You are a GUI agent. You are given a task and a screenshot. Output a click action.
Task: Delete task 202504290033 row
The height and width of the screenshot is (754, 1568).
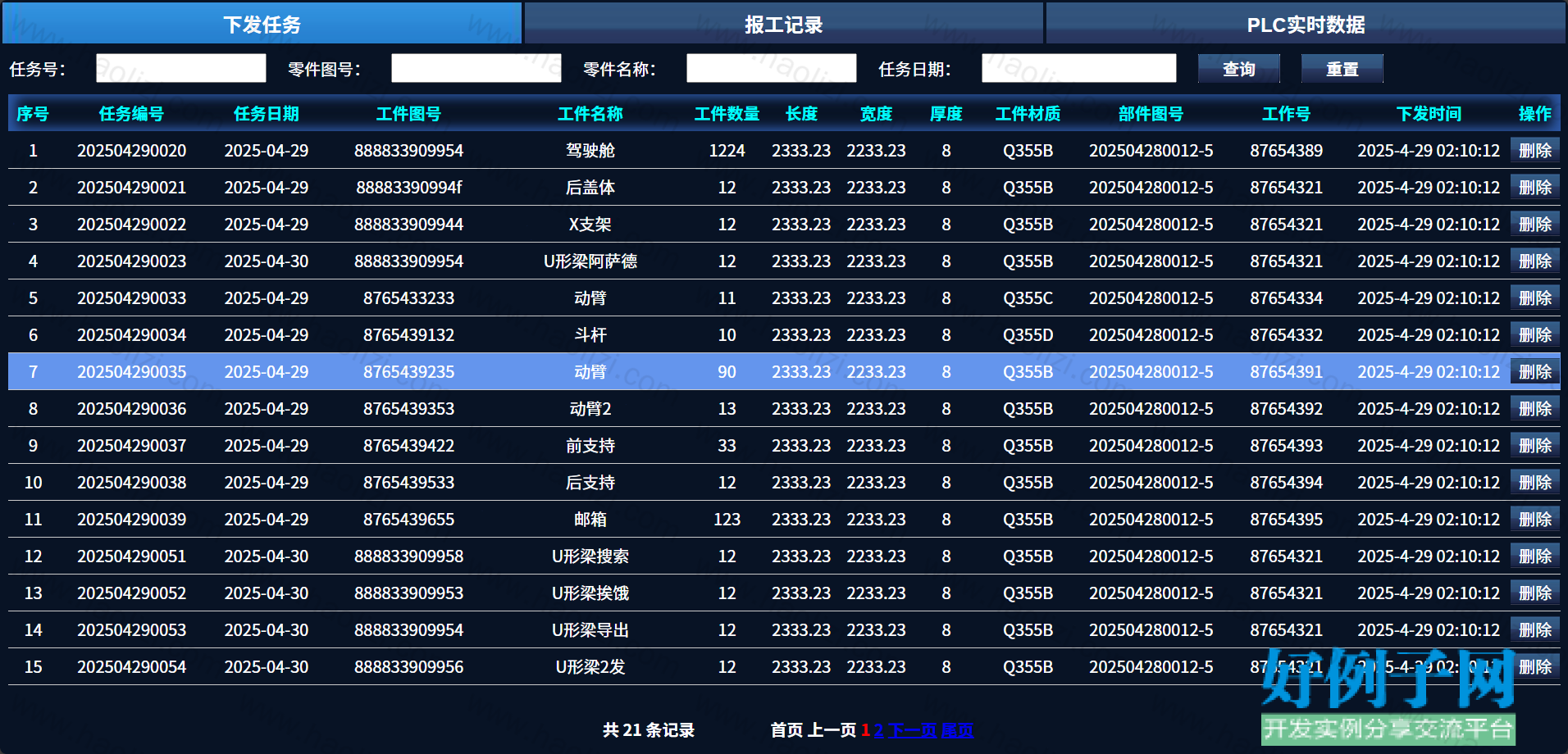1535,298
